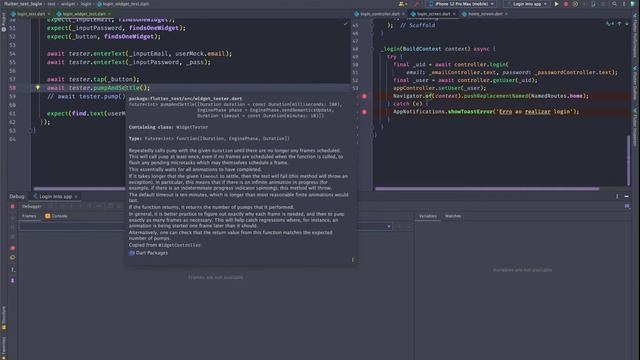This screenshot has width=640, height=360.
Task: Click pumpAndSettle method call on line 58
Action: tap(116, 88)
